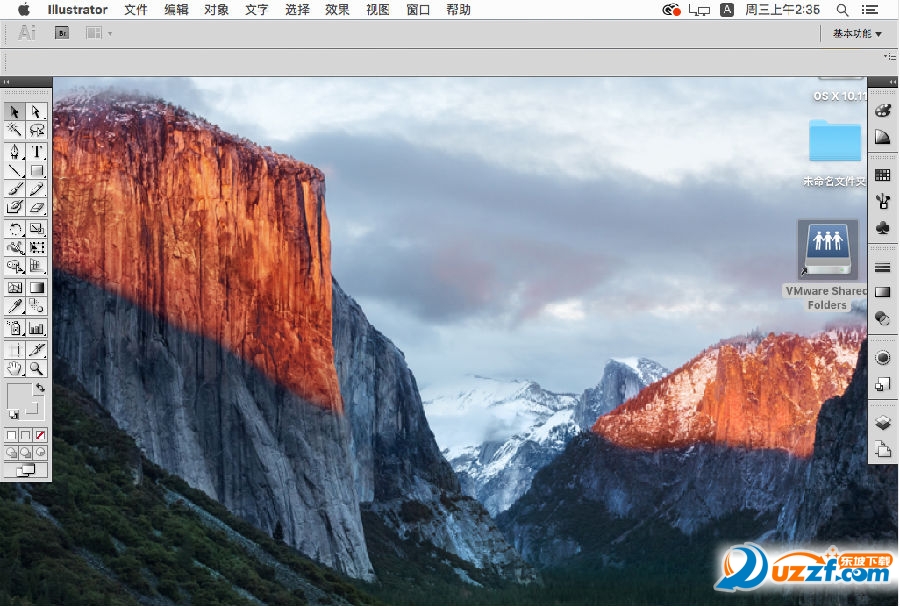Swap fill and stroke colors
900x606 pixels.
(40, 387)
